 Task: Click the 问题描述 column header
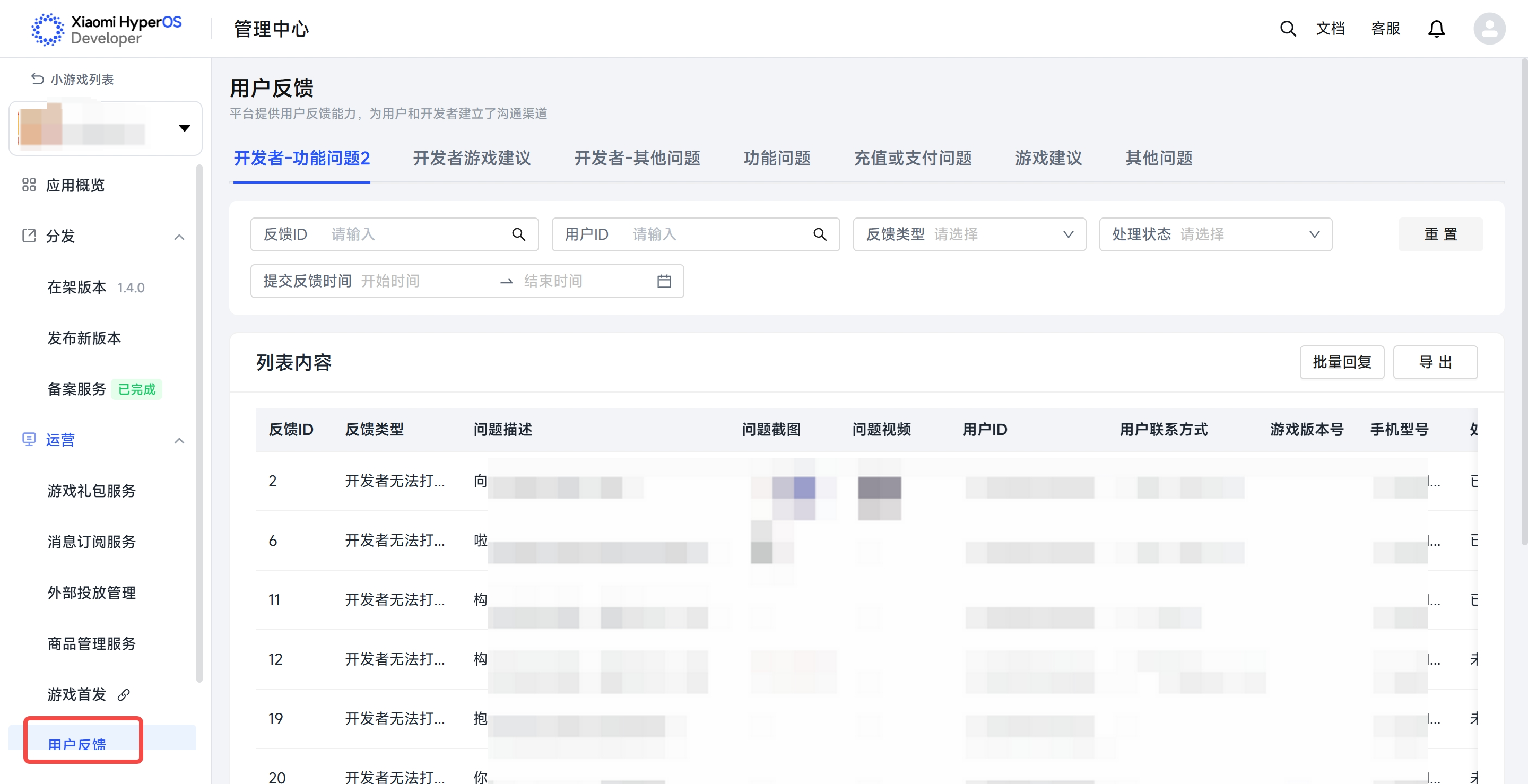[x=502, y=429]
